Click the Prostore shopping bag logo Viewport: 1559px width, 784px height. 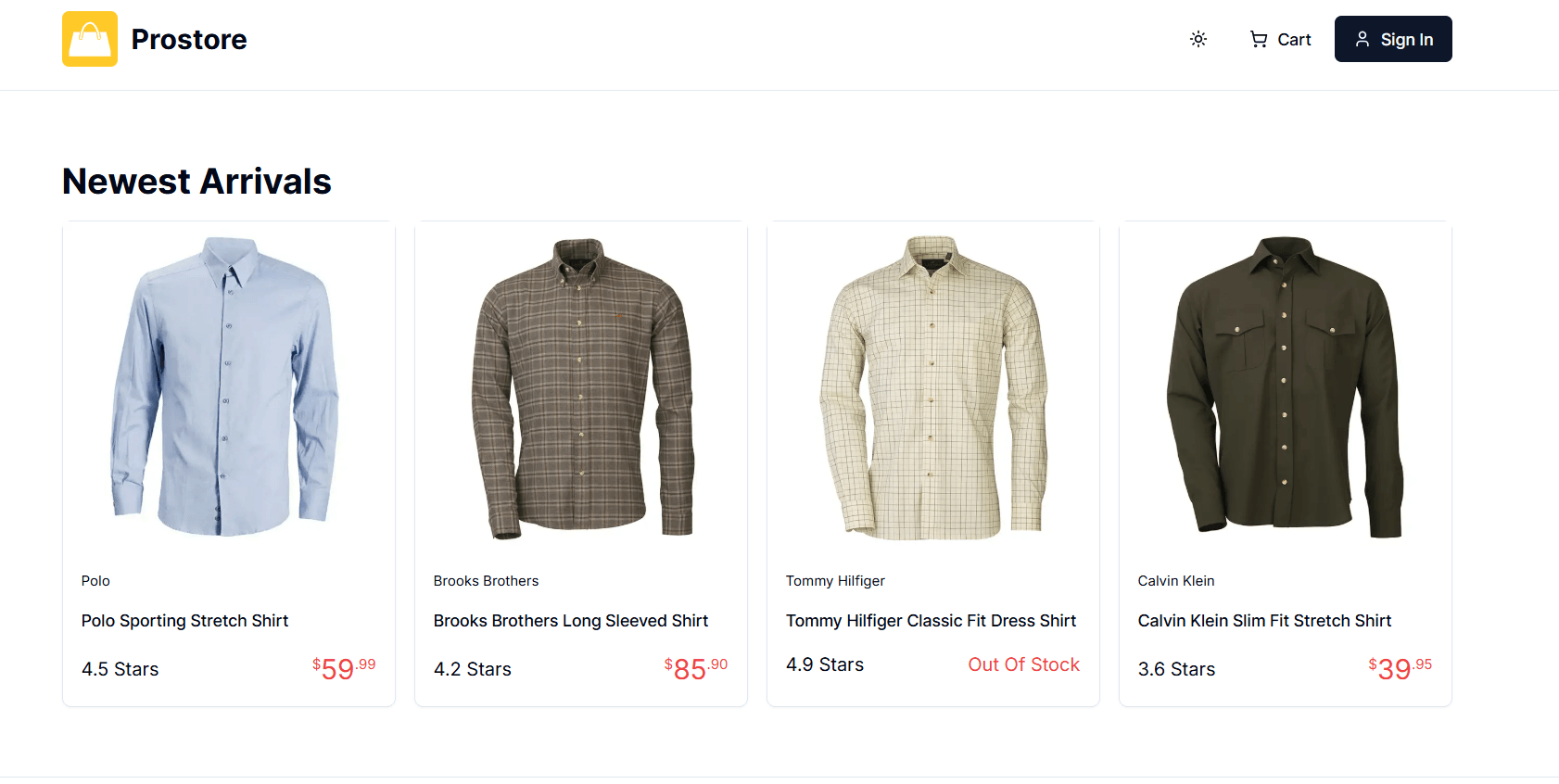click(90, 39)
